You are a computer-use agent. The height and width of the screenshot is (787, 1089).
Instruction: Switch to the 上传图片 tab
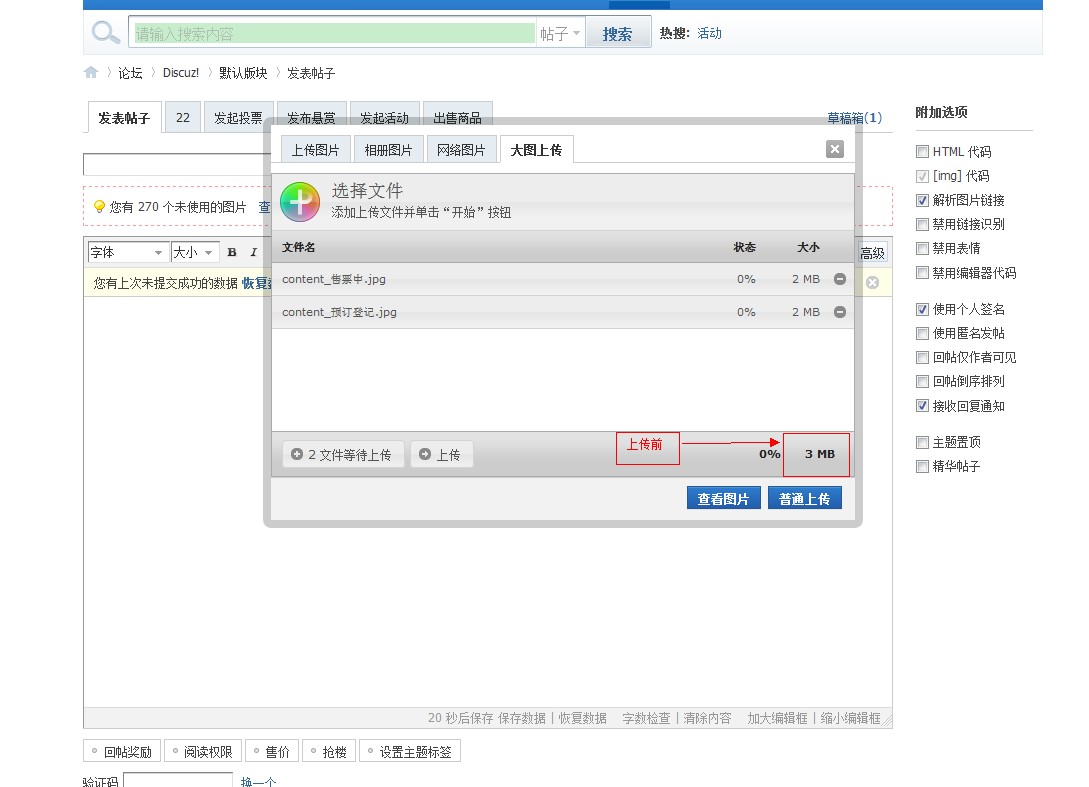[x=315, y=149]
